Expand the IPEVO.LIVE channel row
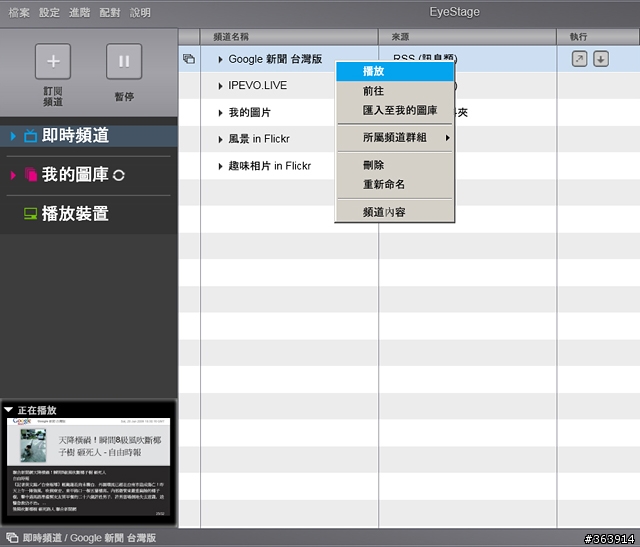 point(220,86)
